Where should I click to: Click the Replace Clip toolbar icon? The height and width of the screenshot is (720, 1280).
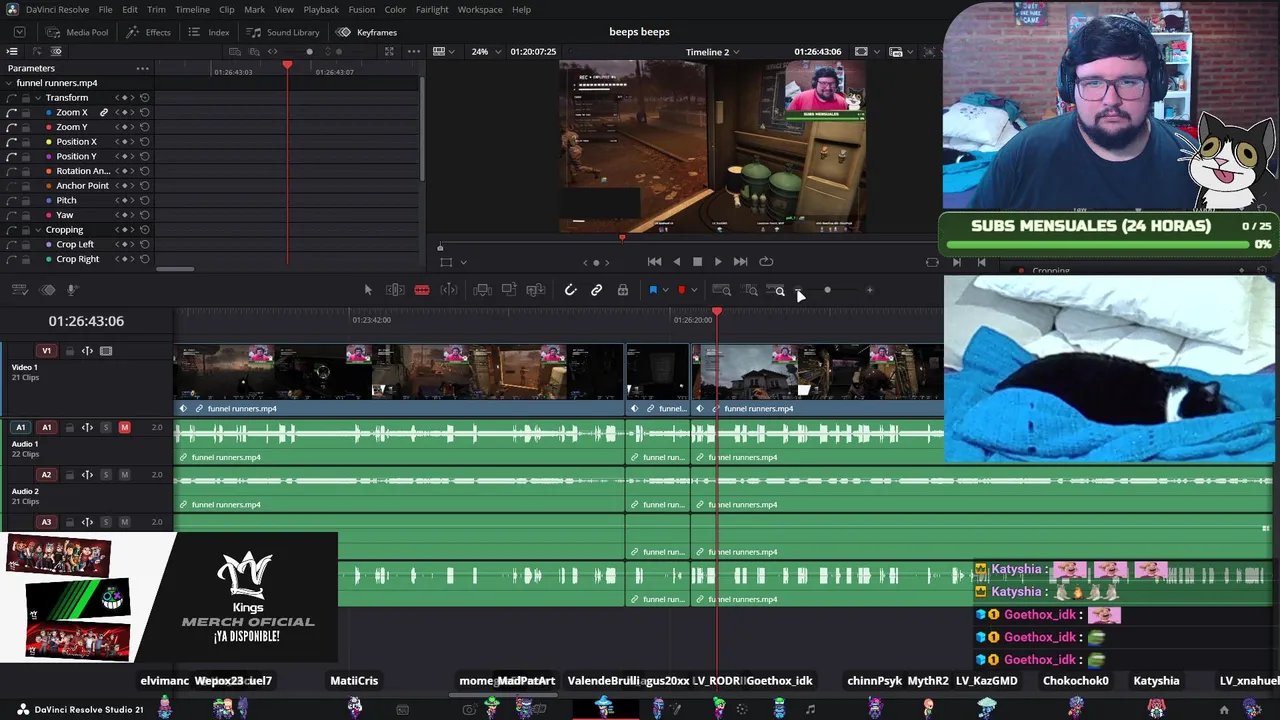[536, 290]
